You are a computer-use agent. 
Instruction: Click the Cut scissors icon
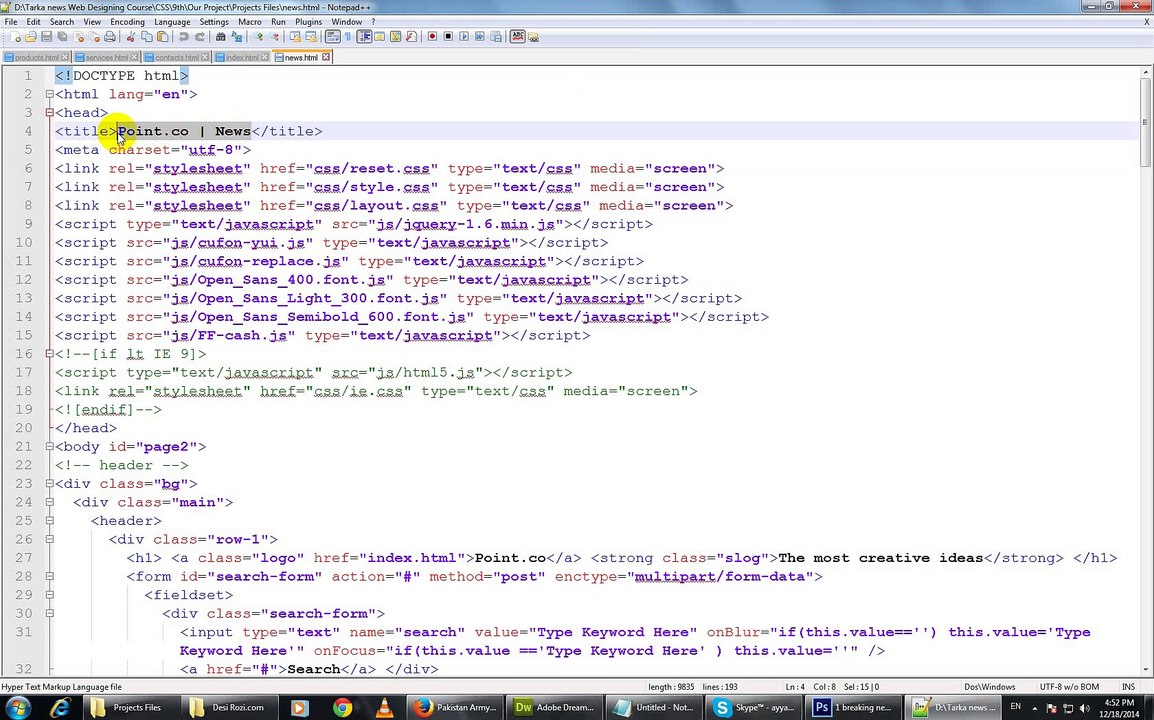(x=130, y=36)
